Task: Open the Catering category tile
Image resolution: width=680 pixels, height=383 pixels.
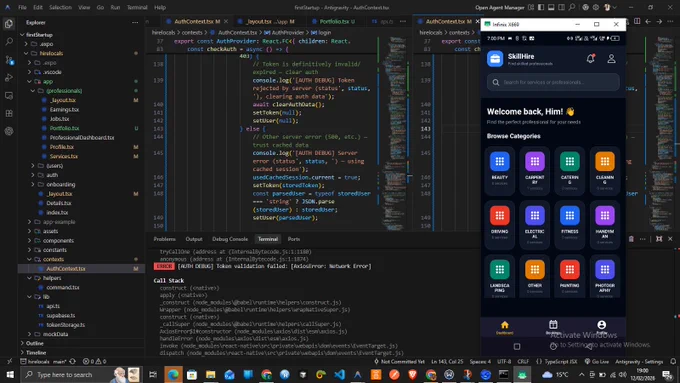Action: pyautogui.click(x=569, y=170)
